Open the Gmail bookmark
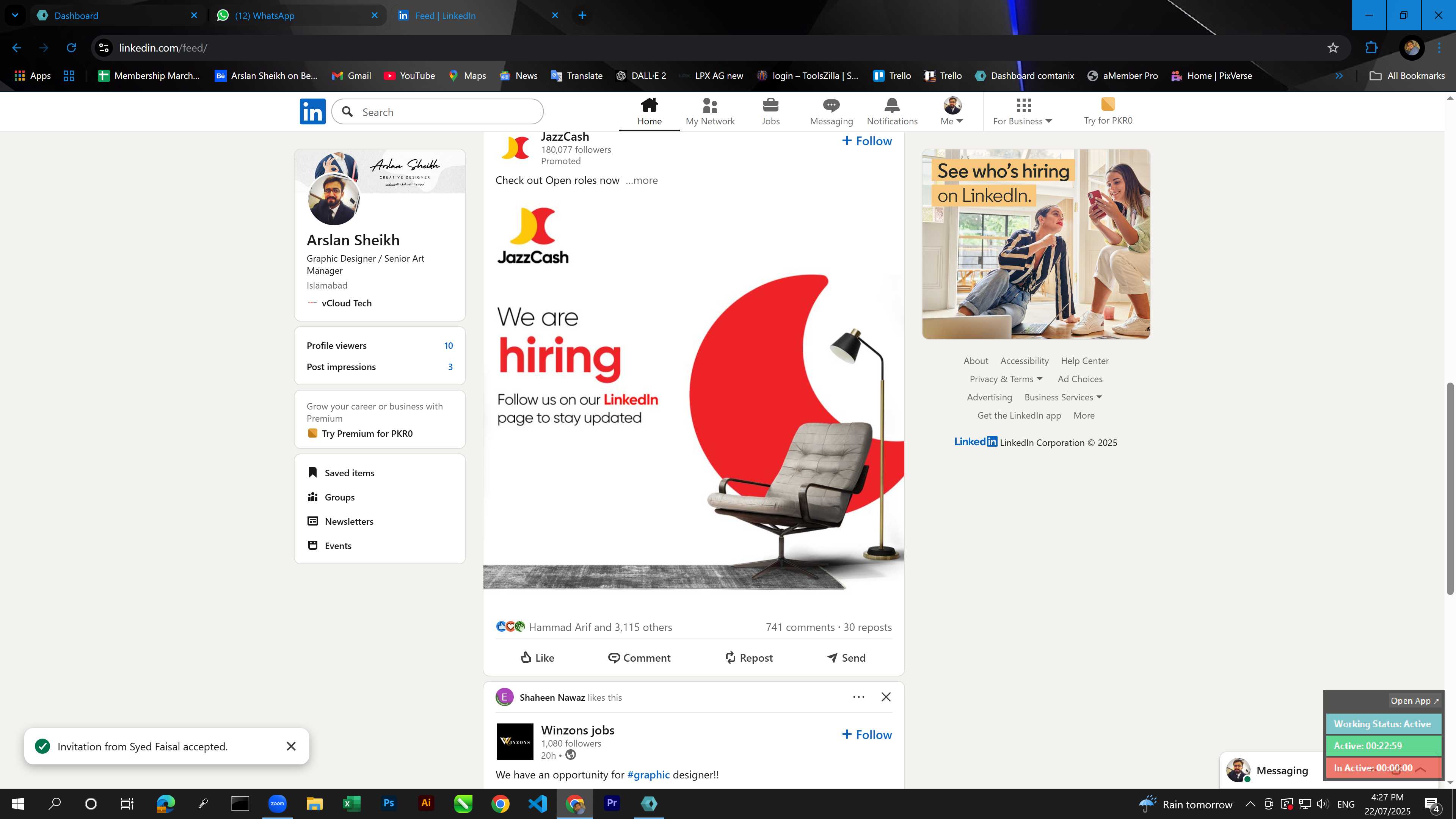 [351, 76]
